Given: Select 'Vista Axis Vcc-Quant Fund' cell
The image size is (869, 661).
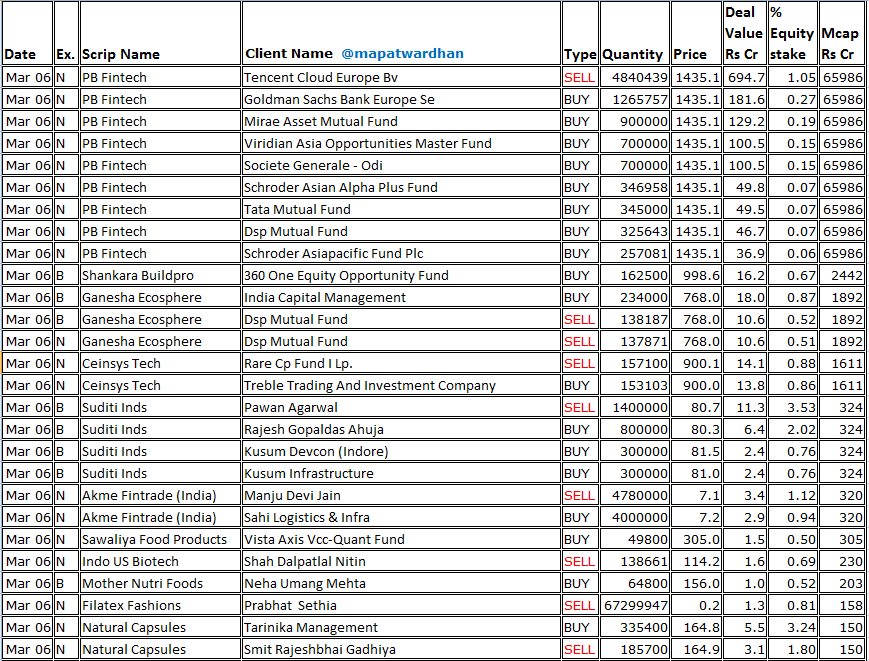Looking at the screenshot, I should coord(401,539).
